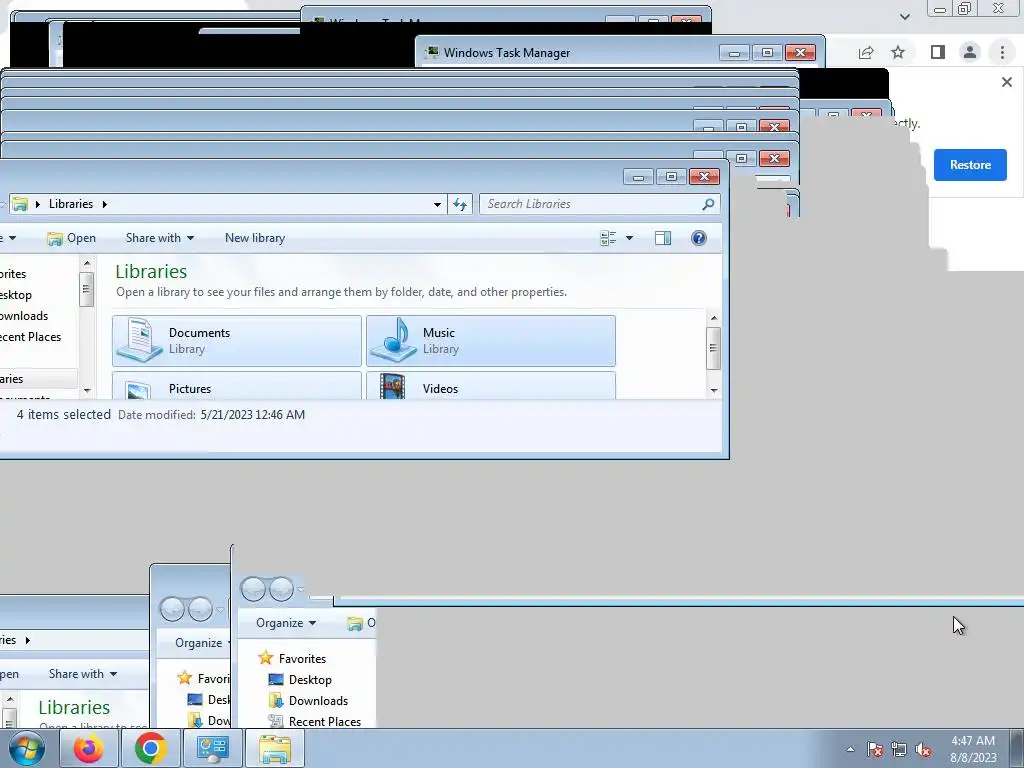This screenshot has width=1024, height=768.
Task: Click the muted volume tray icon
Action: (x=923, y=749)
